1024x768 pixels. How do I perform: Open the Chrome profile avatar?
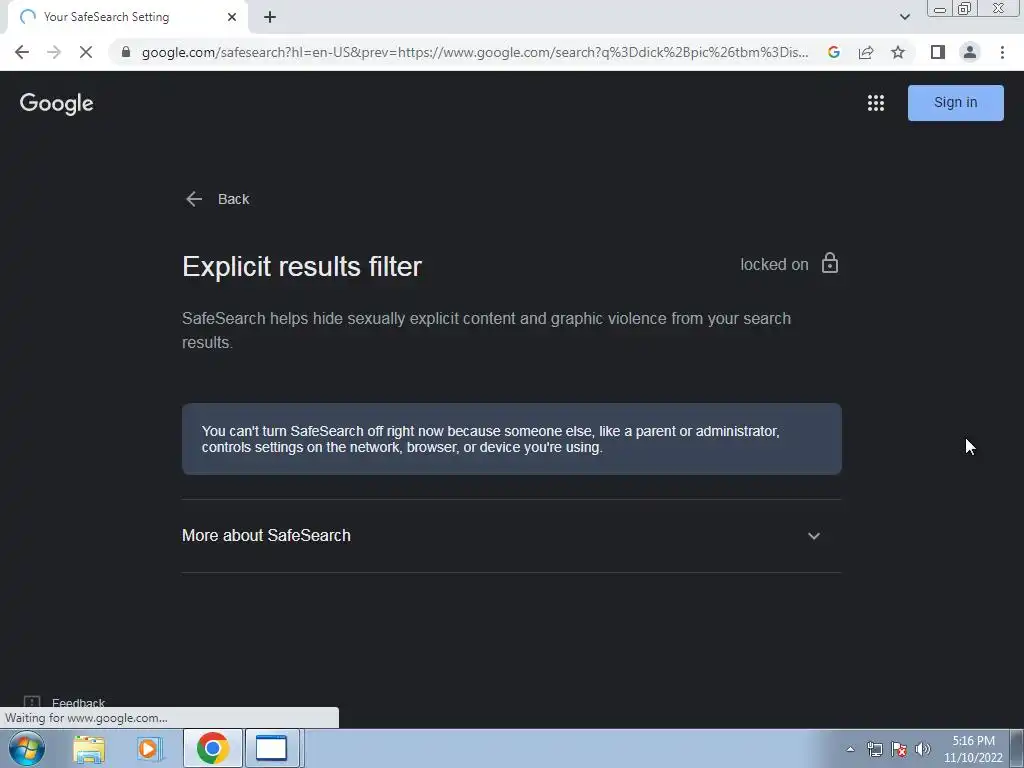click(970, 52)
